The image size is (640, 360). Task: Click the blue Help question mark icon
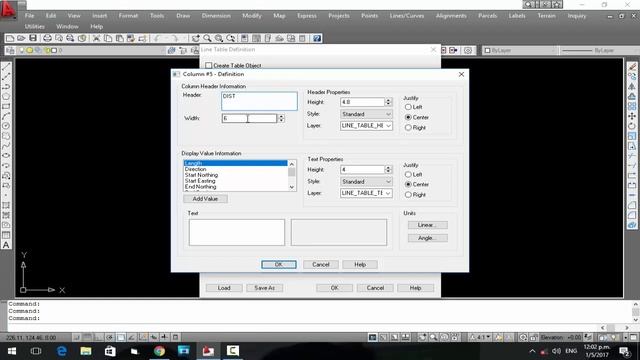(x=317, y=38)
